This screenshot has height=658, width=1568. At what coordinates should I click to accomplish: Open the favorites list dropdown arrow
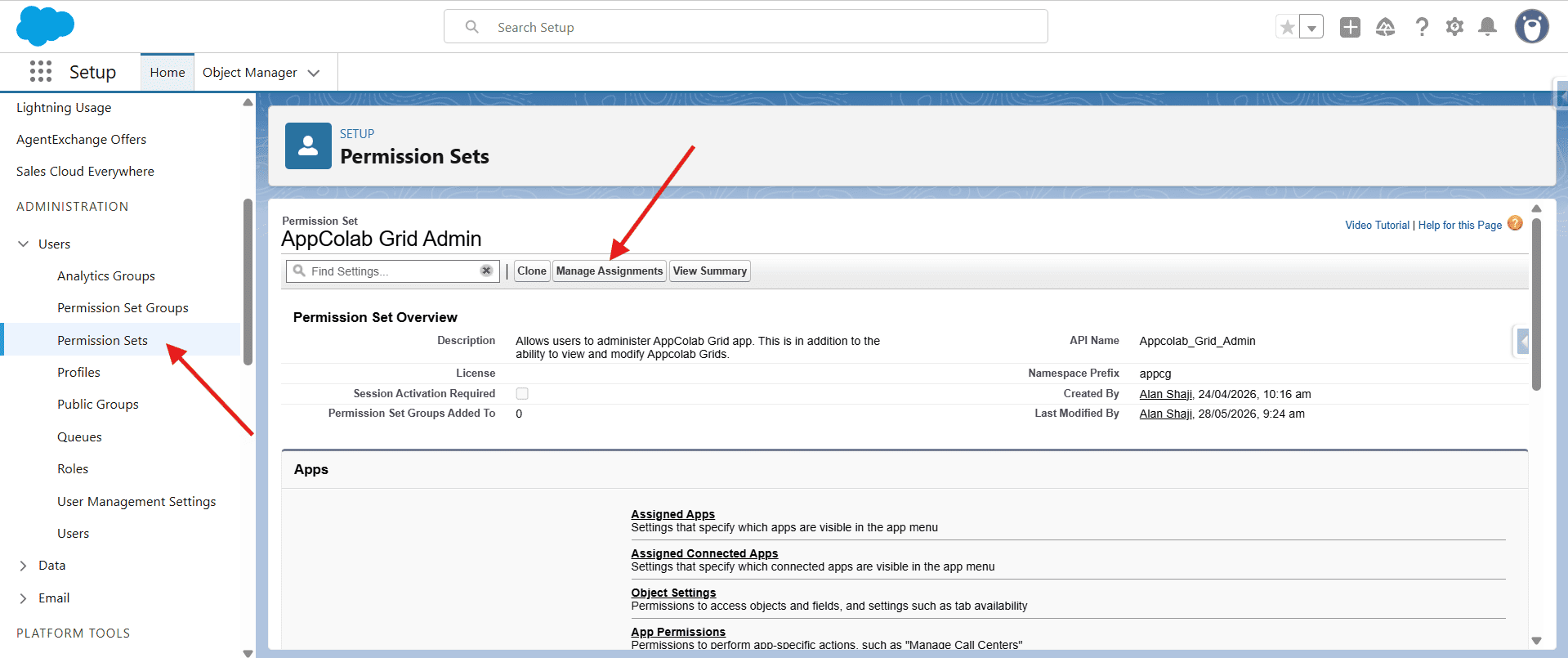[1311, 27]
